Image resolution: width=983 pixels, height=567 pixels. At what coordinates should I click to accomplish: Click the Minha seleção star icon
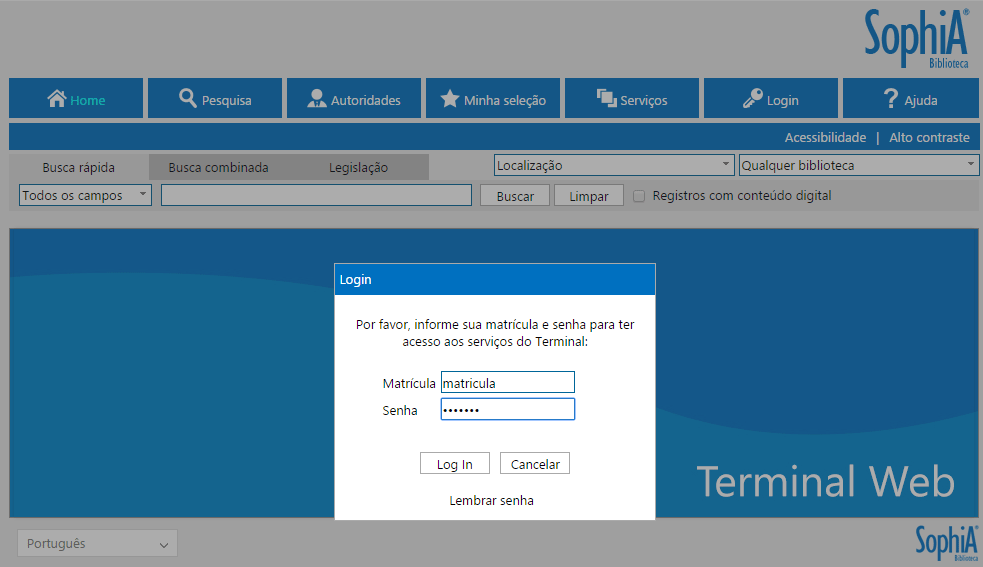tap(450, 99)
